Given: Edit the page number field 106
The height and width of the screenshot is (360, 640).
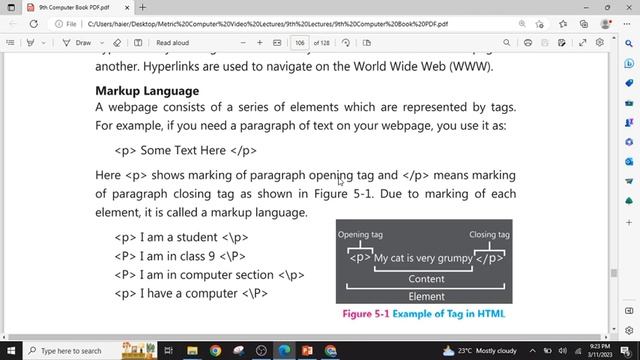Looking at the screenshot, I should click(x=300, y=42).
